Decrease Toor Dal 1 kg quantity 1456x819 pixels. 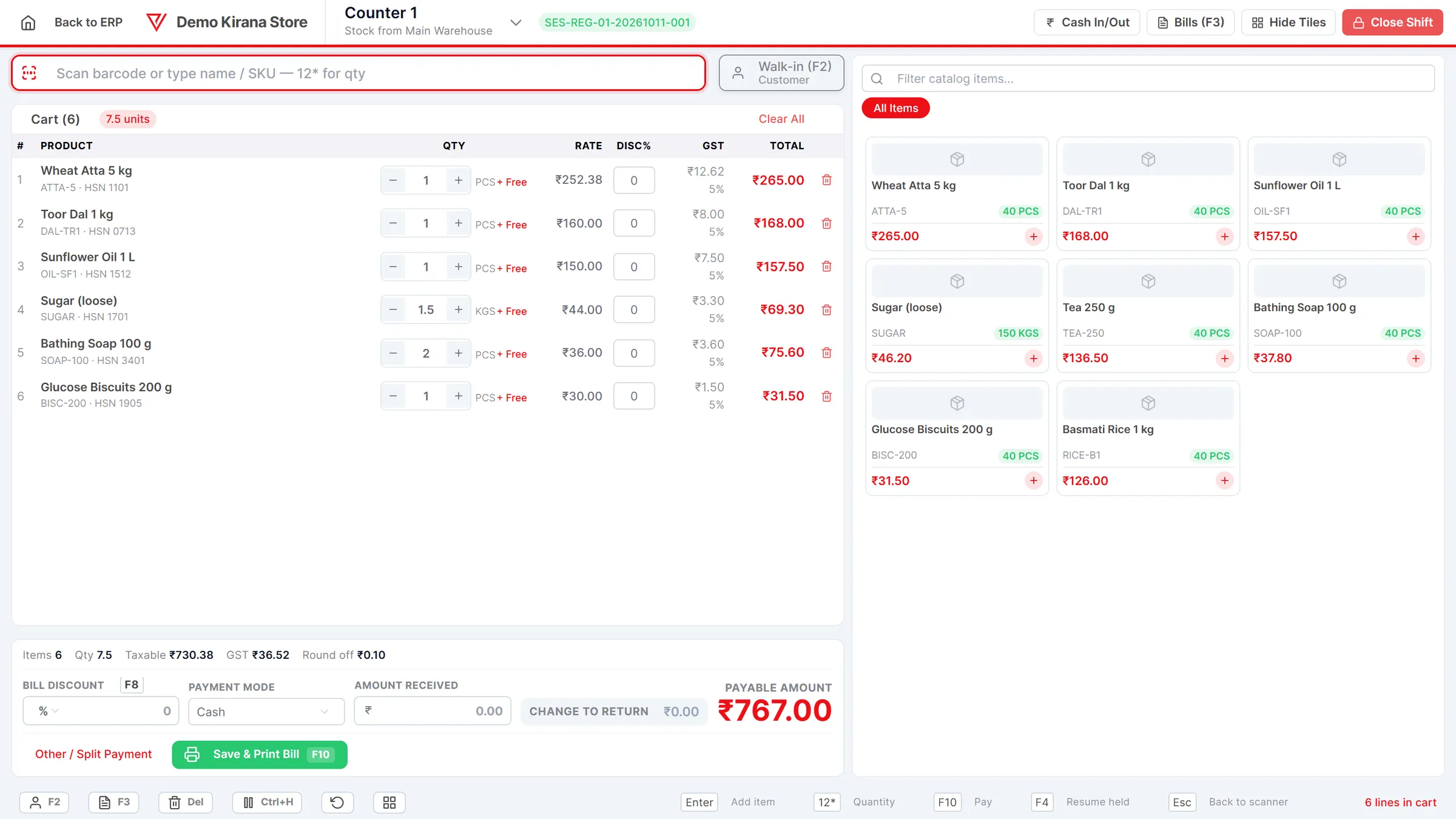tap(393, 223)
